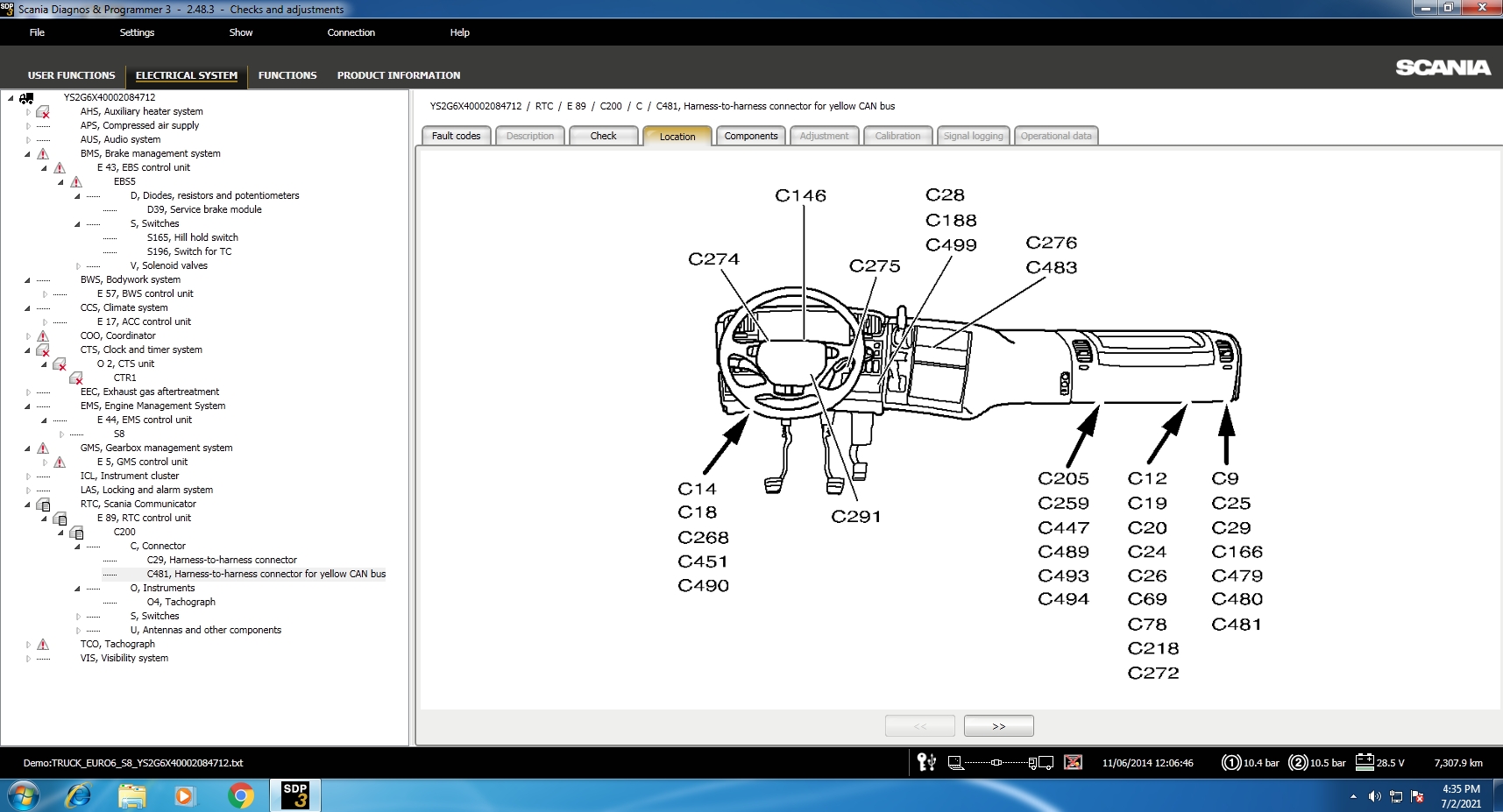Image resolution: width=1503 pixels, height=812 pixels.
Task: Open the FUNCTIONS section
Action: pyautogui.click(x=287, y=75)
